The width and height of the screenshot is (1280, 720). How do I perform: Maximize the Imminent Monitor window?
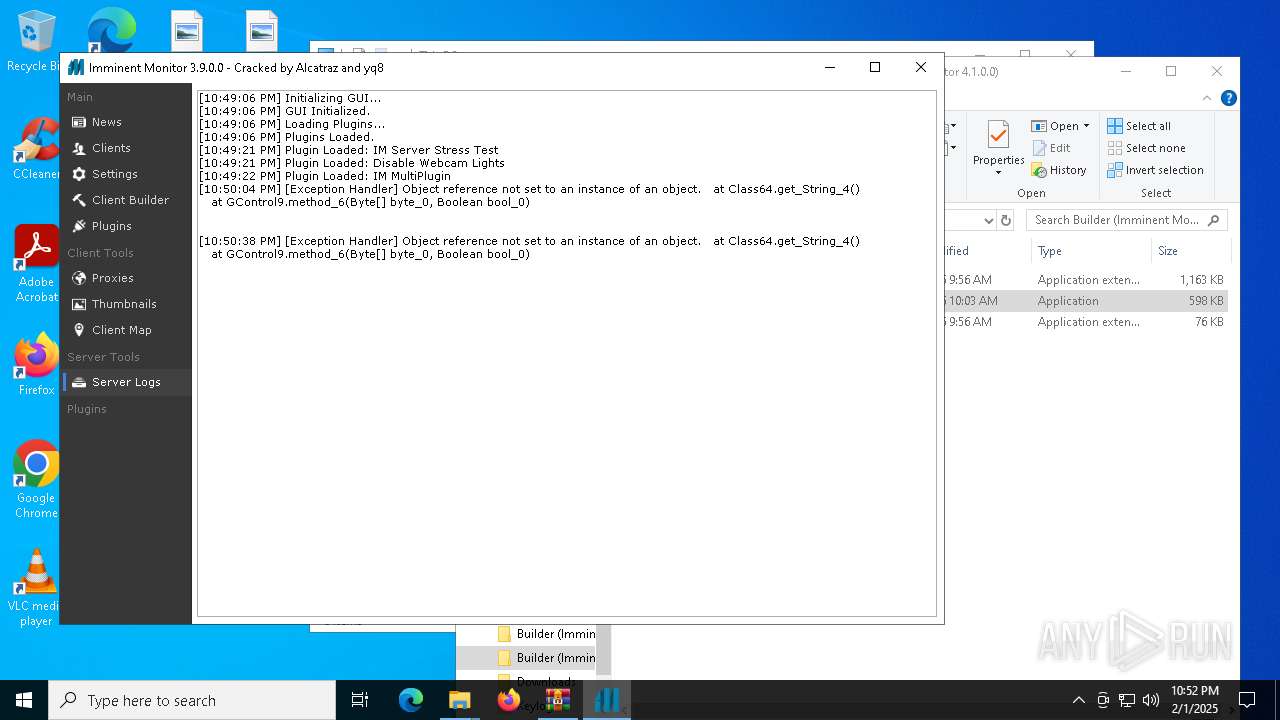pos(875,67)
